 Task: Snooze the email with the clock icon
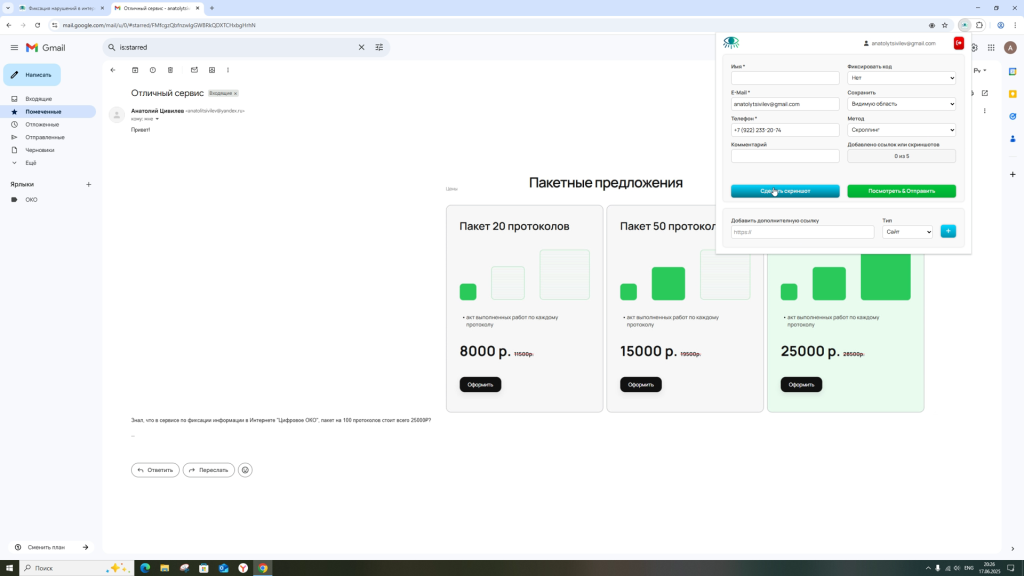point(152,70)
